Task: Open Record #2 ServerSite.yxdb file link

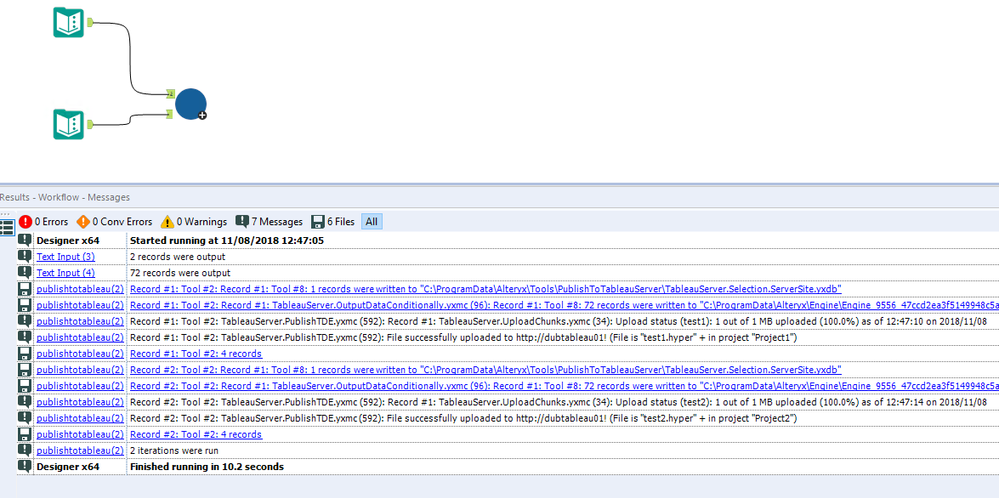Action: 485,370
